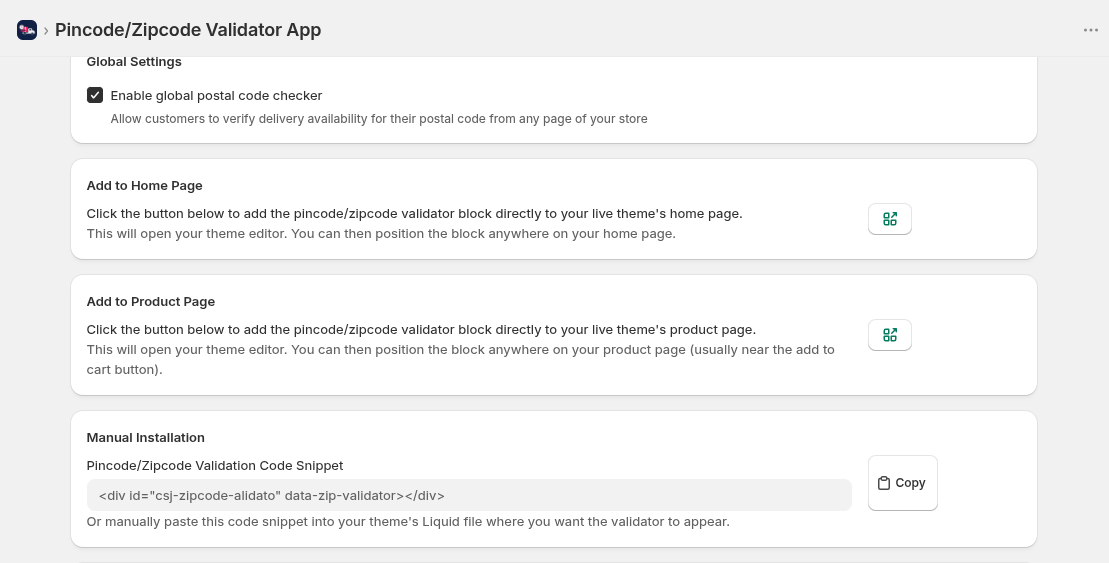Image resolution: width=1109 pixels, height=563 pixels.
Task: Click the 'Allow customers to verify delivery' description
Action: 379,119
